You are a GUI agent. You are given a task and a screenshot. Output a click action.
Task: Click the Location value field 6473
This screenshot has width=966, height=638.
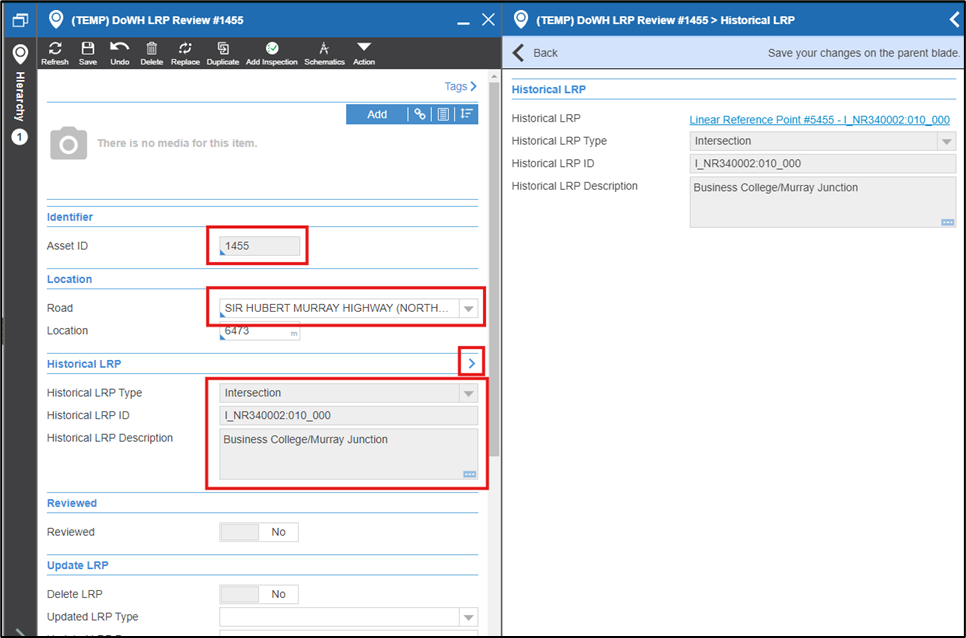coord(260,331)
